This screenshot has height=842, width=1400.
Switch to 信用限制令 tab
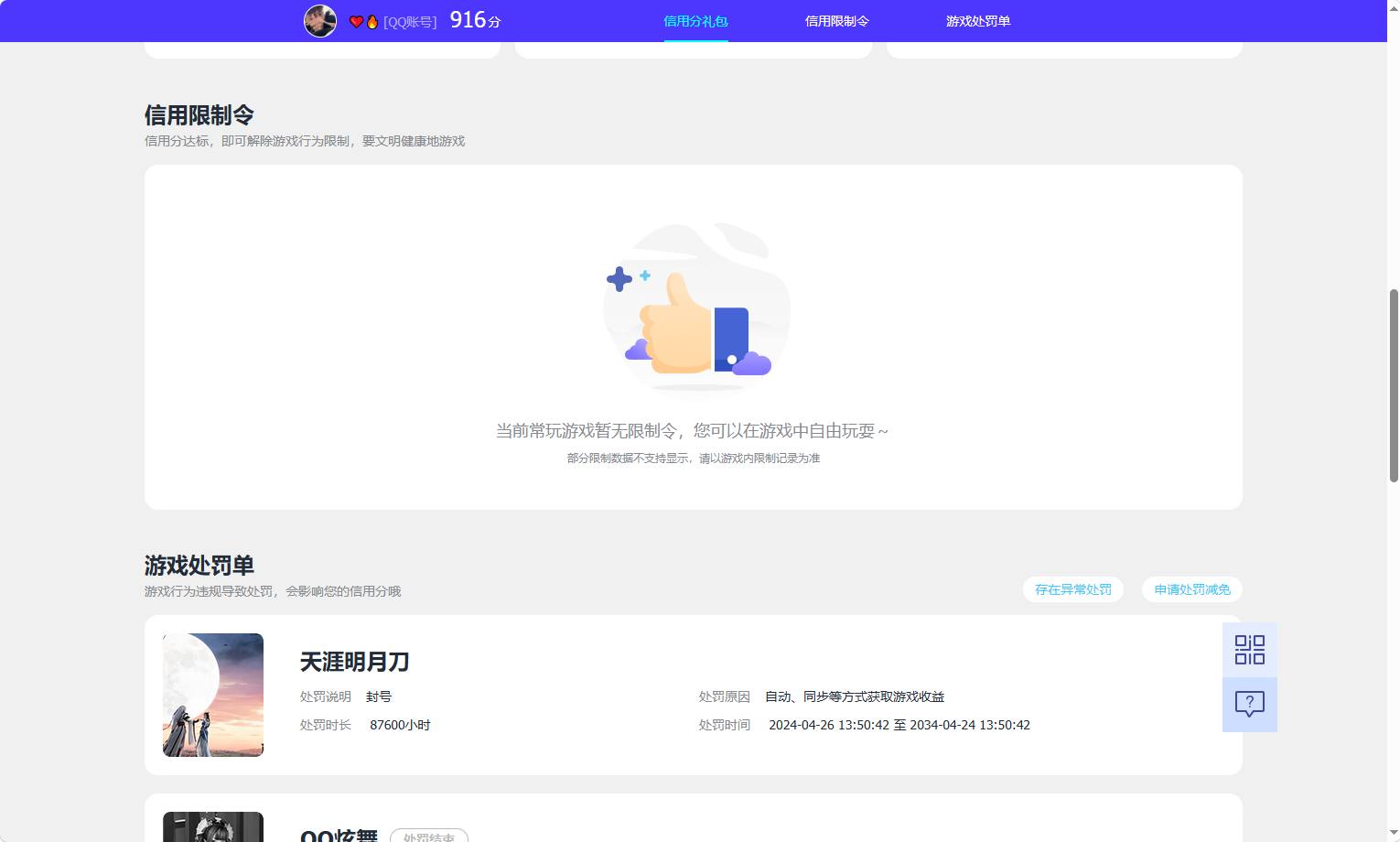coord(837,21)
